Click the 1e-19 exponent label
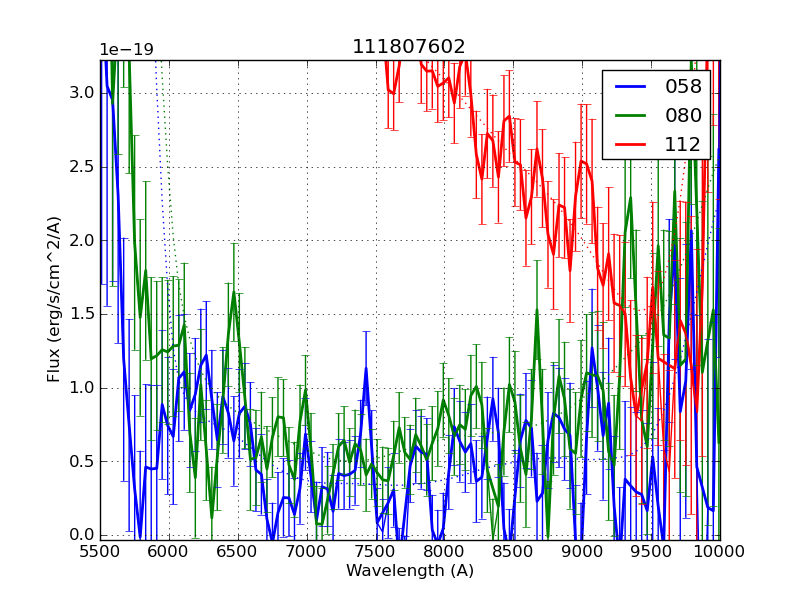Viewport: 800px width, 600px height. coord(126,50)
